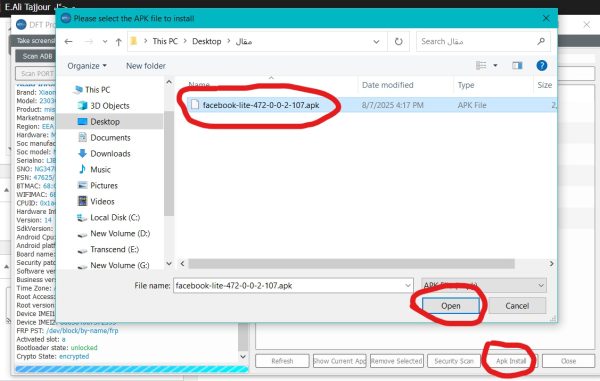Click Refresh in DFT Pro window
Image resolution: width=600 pixels, height=381 pixels.
(282, 361)
